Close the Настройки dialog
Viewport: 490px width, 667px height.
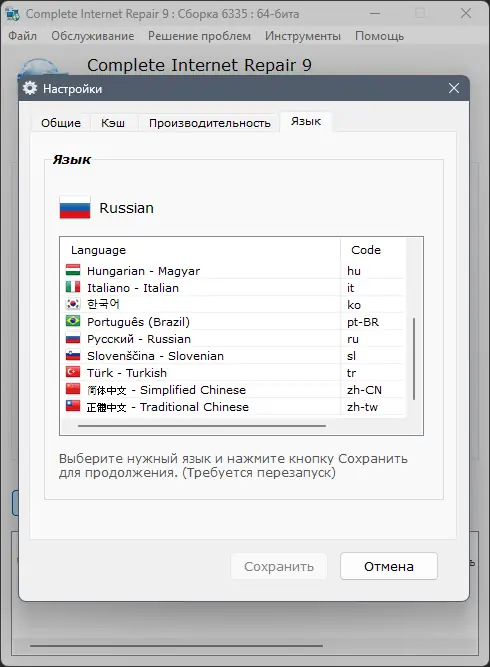tap(454, 88)
